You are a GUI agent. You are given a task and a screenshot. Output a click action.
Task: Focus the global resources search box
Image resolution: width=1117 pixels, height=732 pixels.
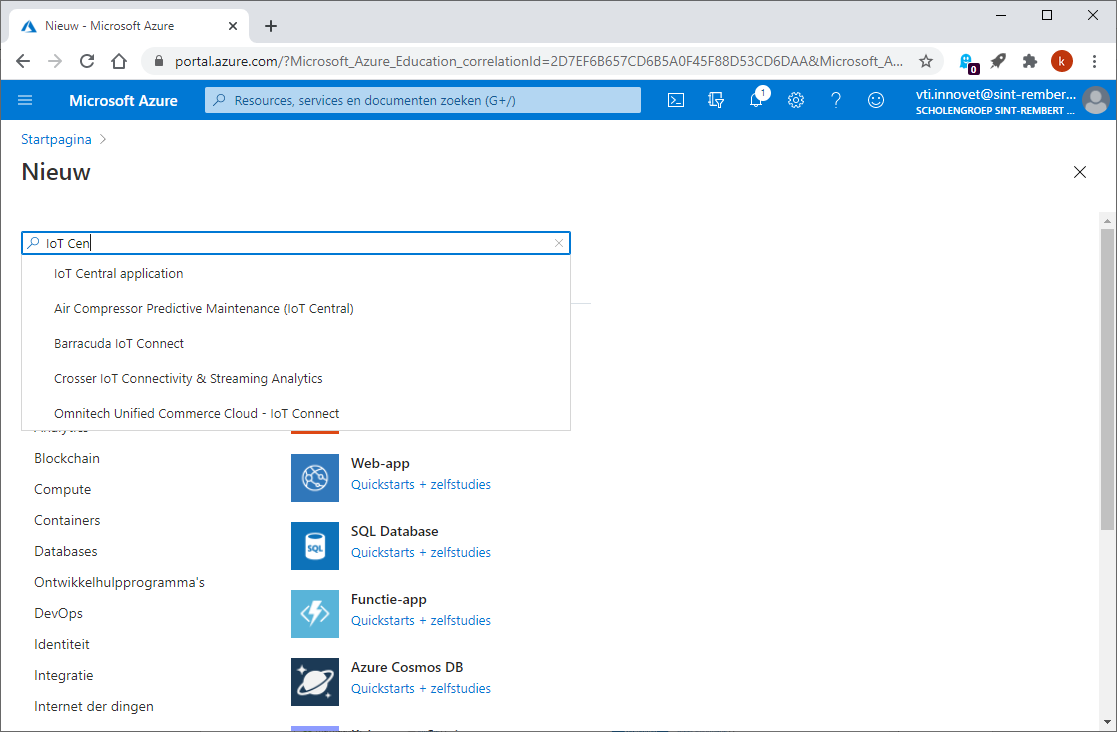(x=423, y=100)
